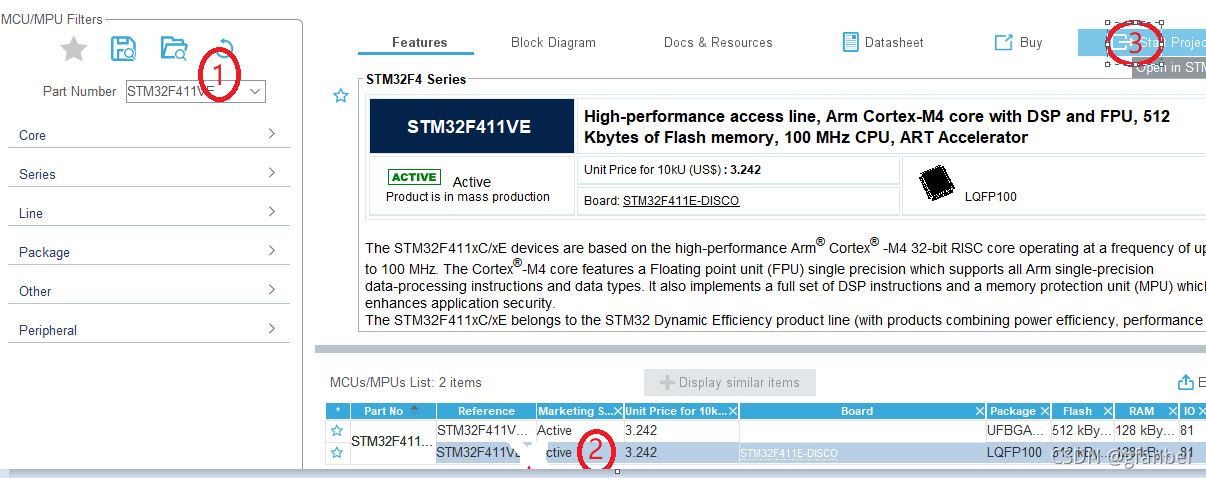Screen dimensions: 1206x478
Task: Star the LQFP100 table row
Action: pyautogui.click(x=337, y=452)
